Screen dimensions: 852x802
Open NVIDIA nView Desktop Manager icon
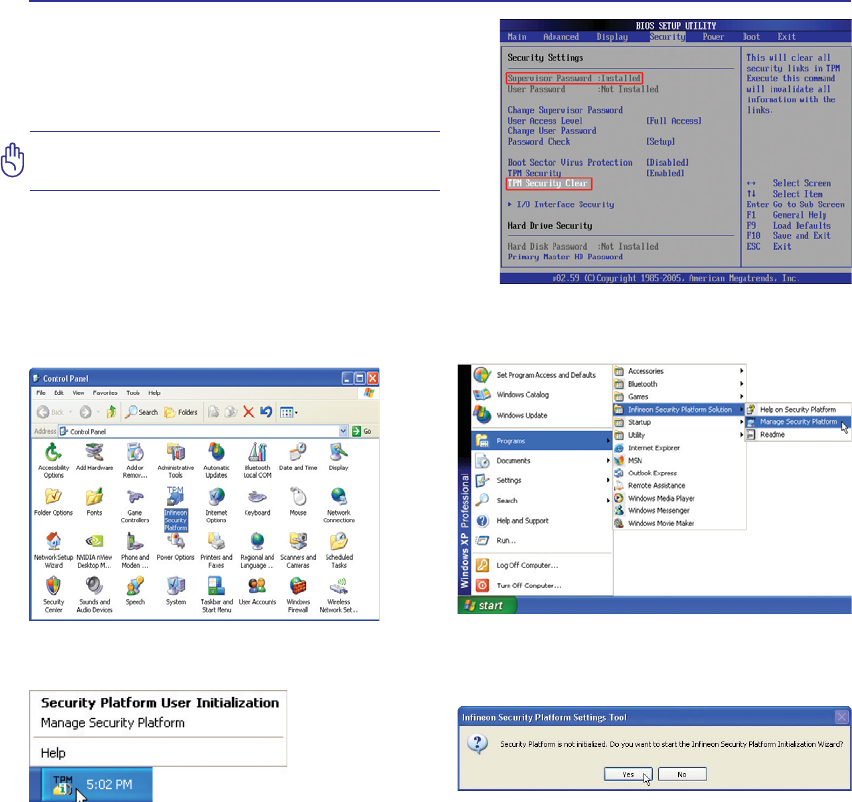(x=94, y=550)
